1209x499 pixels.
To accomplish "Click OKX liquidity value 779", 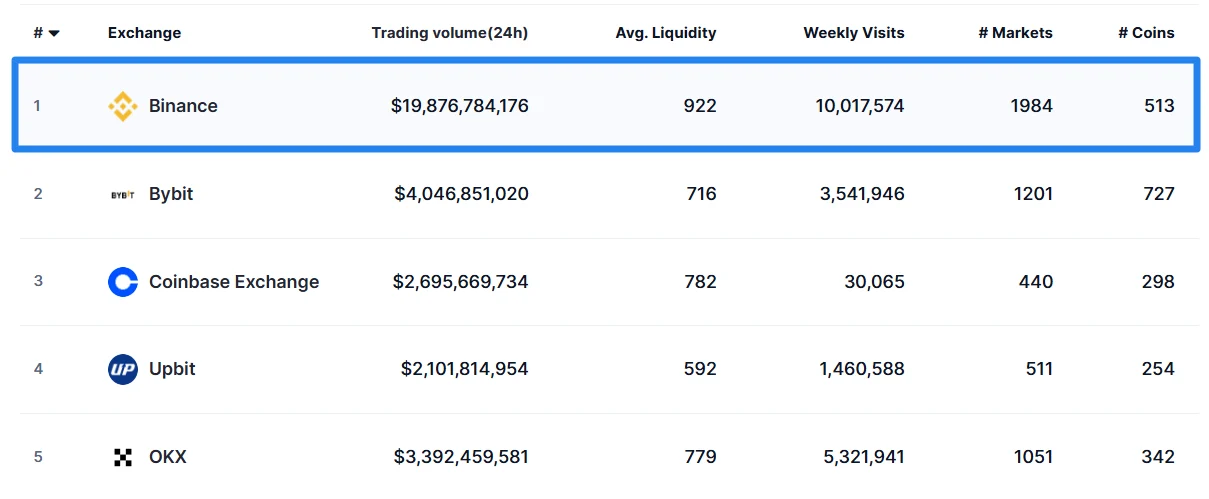I will click(x=700, y=457).
